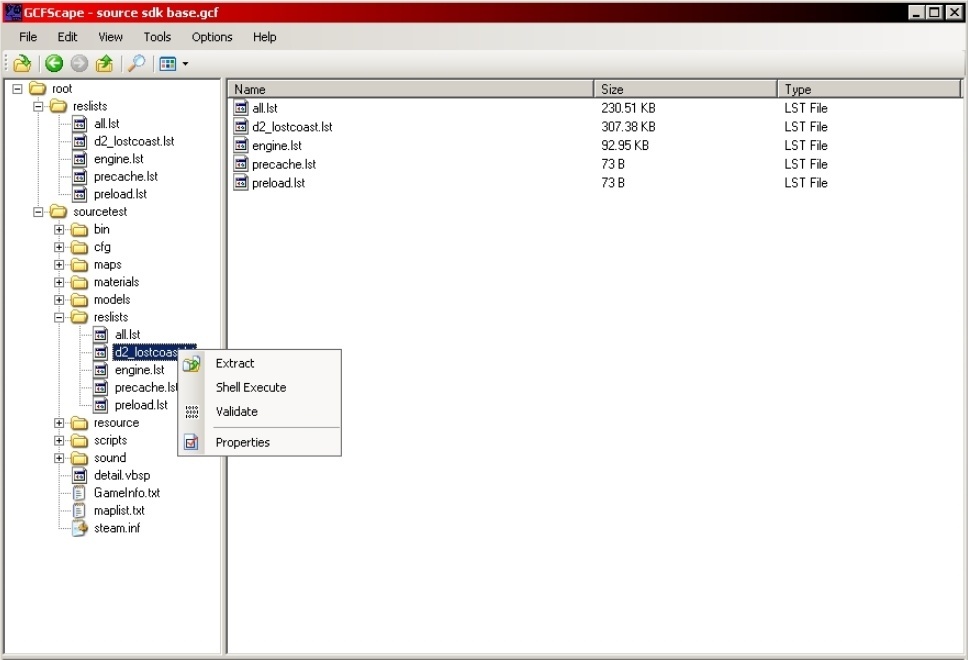Expand the resource folder

pyautogui.click(x=59, y=423)
